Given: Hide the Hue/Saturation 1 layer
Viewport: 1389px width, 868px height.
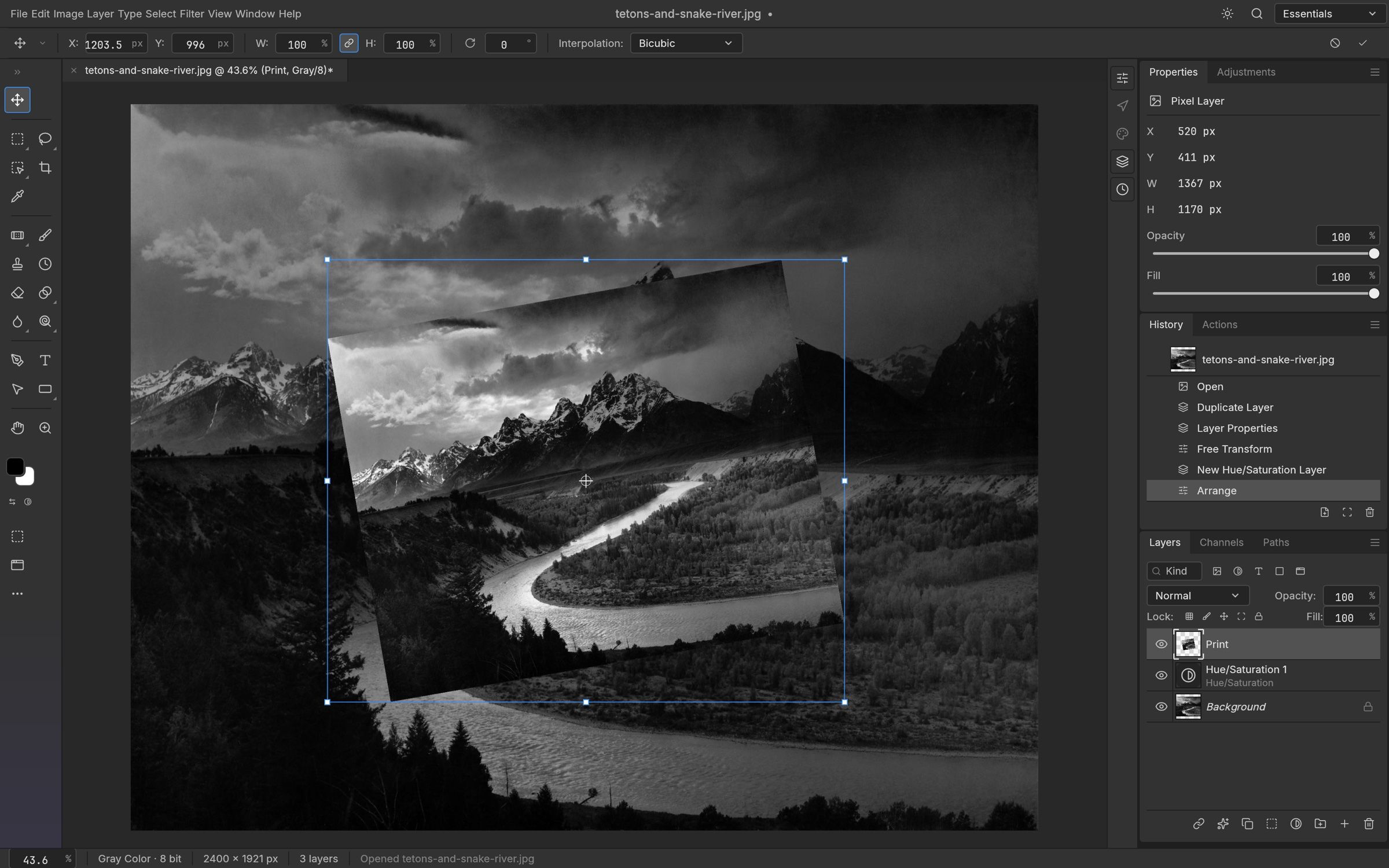Looking at the screenshot, I should pos(1161,675).
